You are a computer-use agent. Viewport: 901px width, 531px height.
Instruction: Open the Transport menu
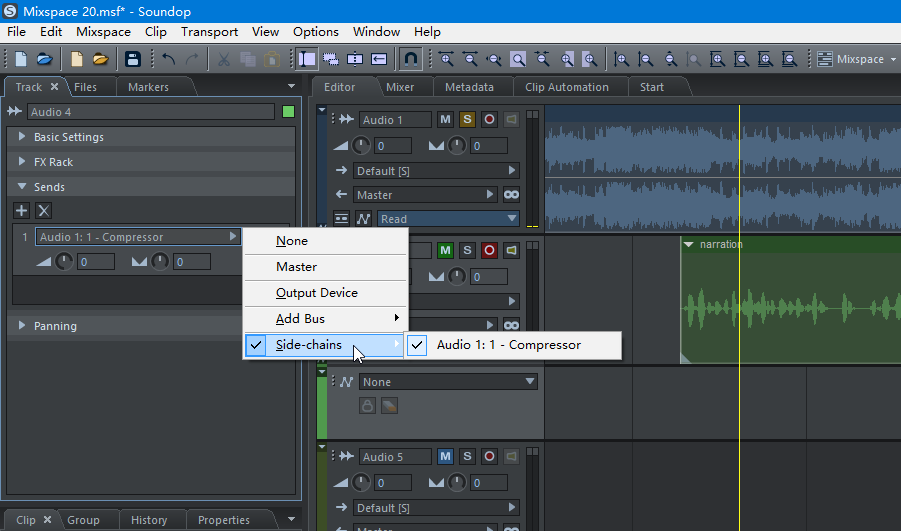click(x=209, y=32)
